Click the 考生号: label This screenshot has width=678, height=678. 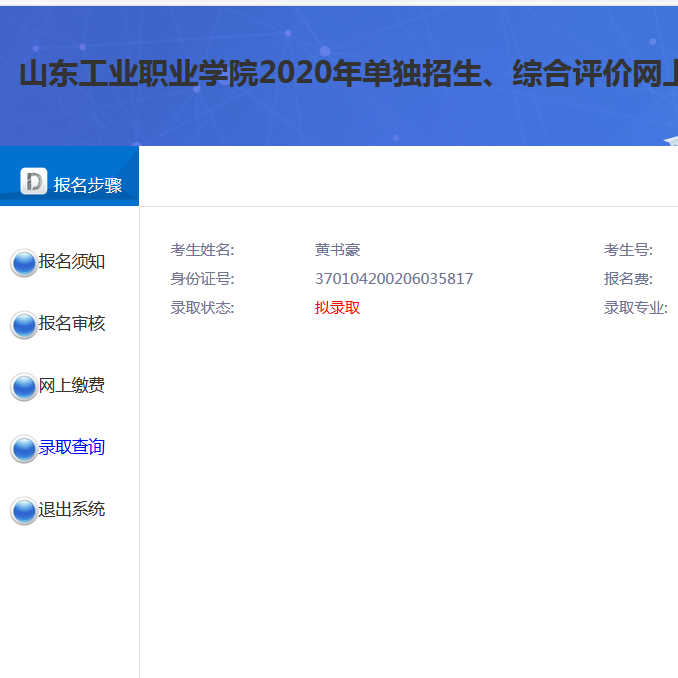tap(628, 250)
